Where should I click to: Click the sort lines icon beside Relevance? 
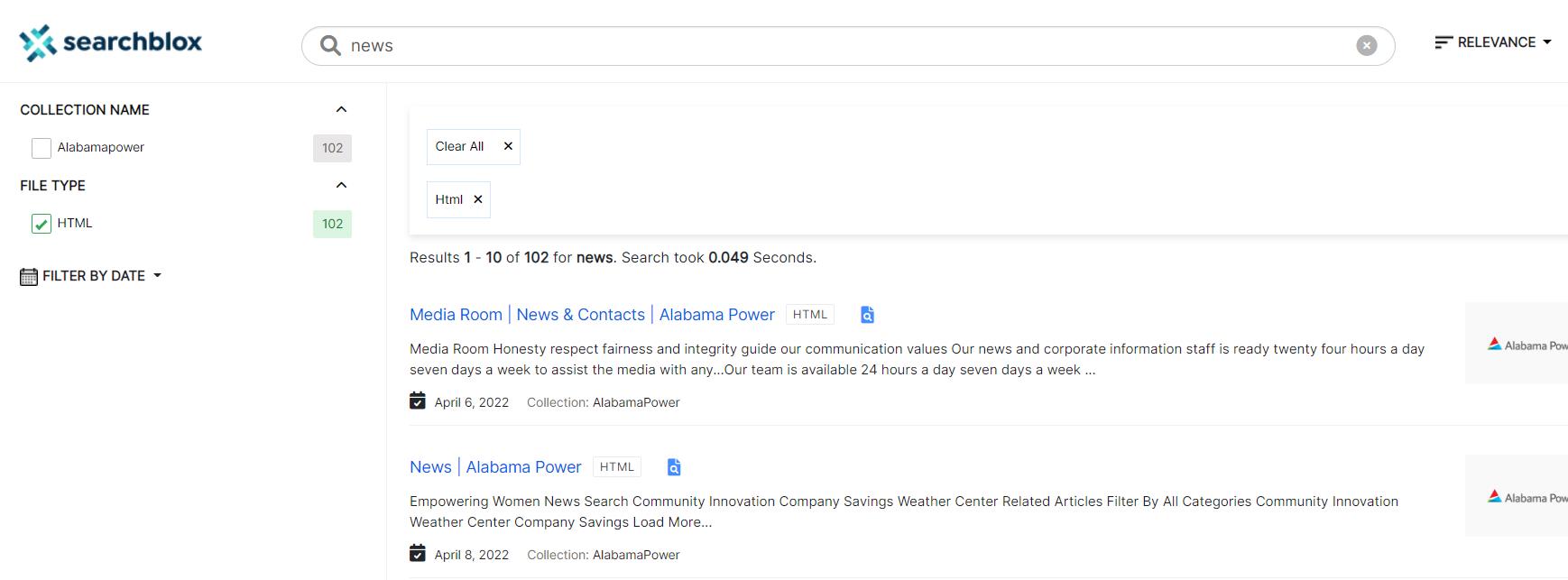click(1443, 42)
